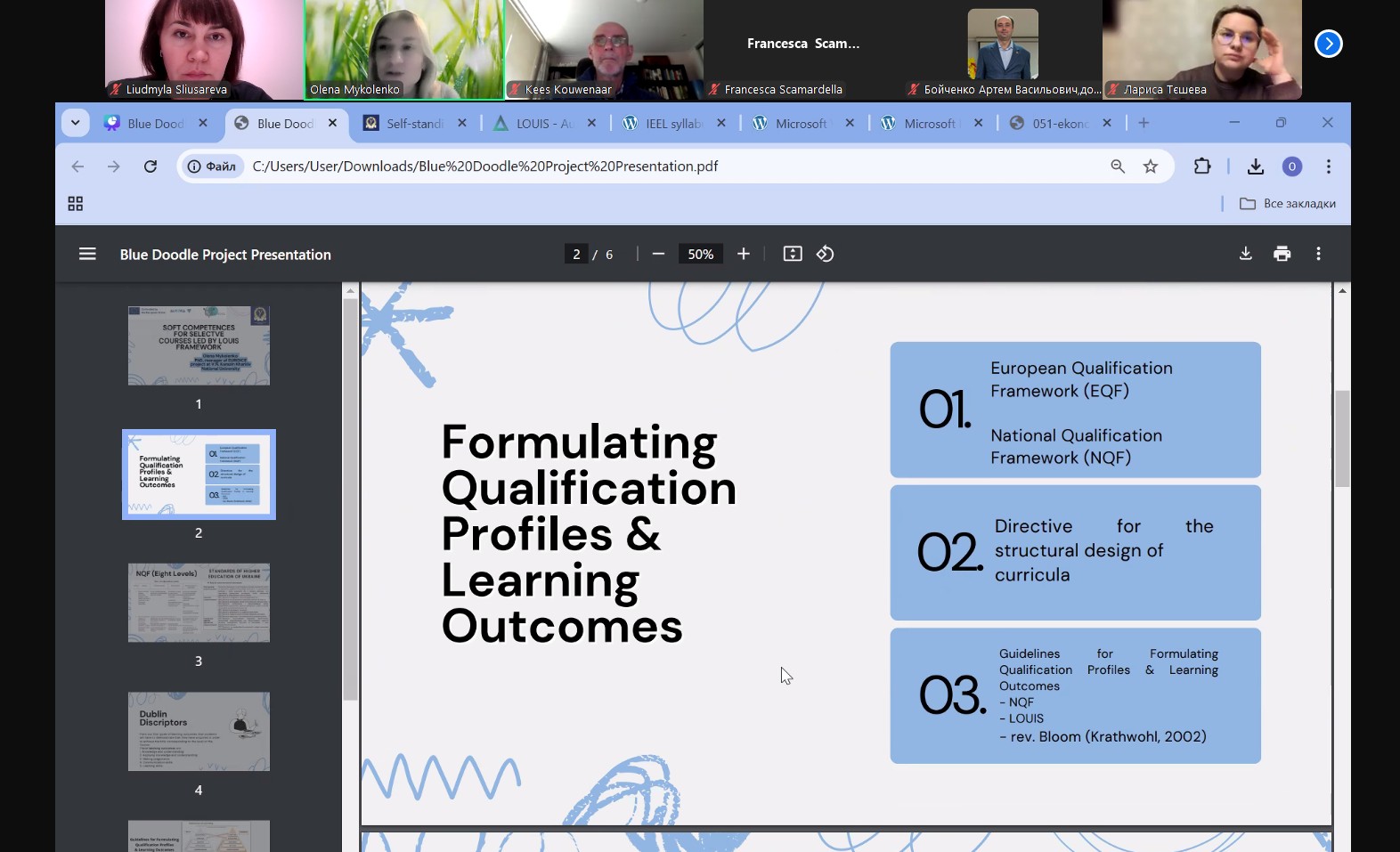
Task: Zoom out the PDF with minus button
Action: (x=658, y=254)
